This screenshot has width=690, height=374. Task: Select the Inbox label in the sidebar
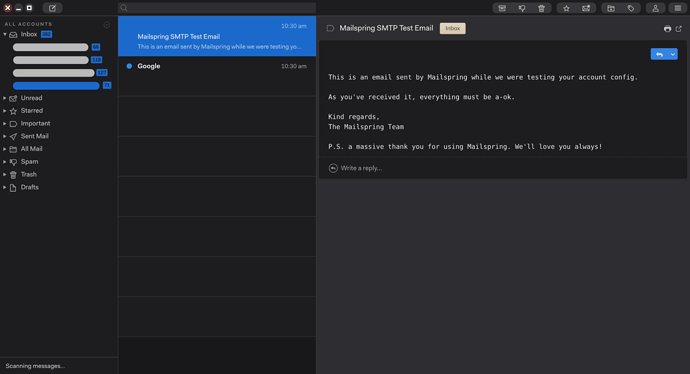[x=29, y=34]
